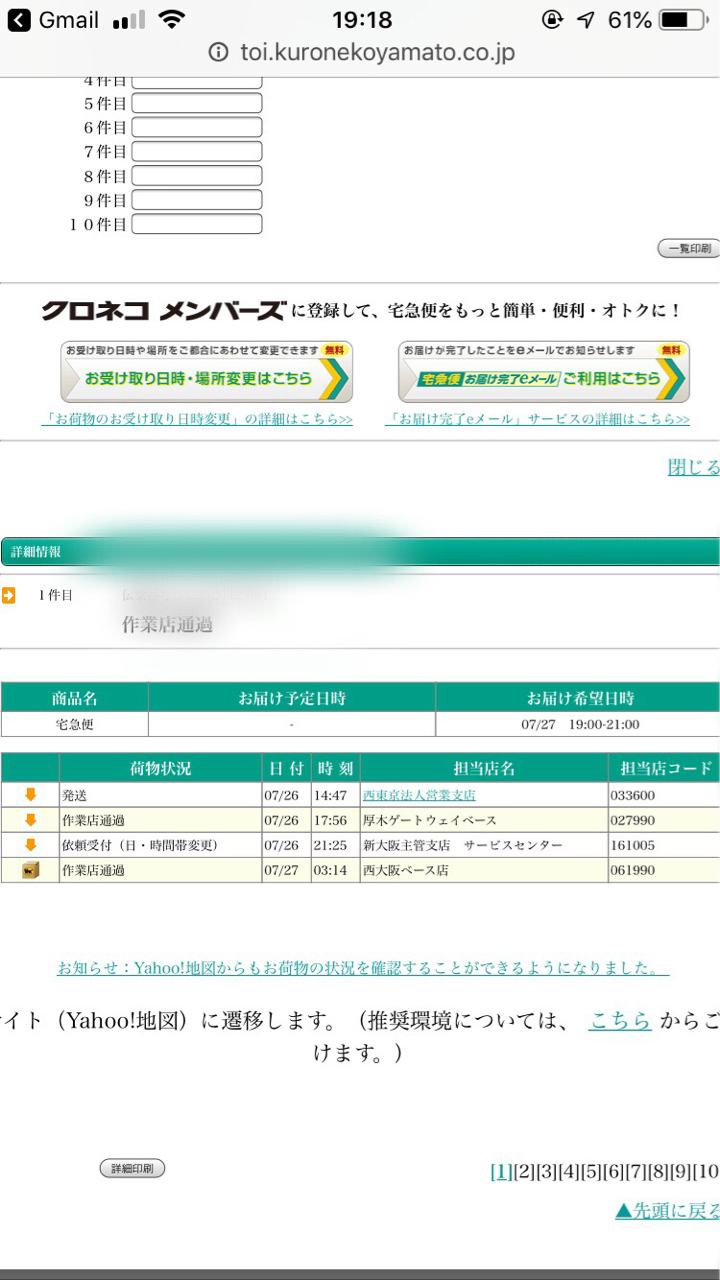
Task: Click the 一覧印刷 button
Action: [688, 248]
